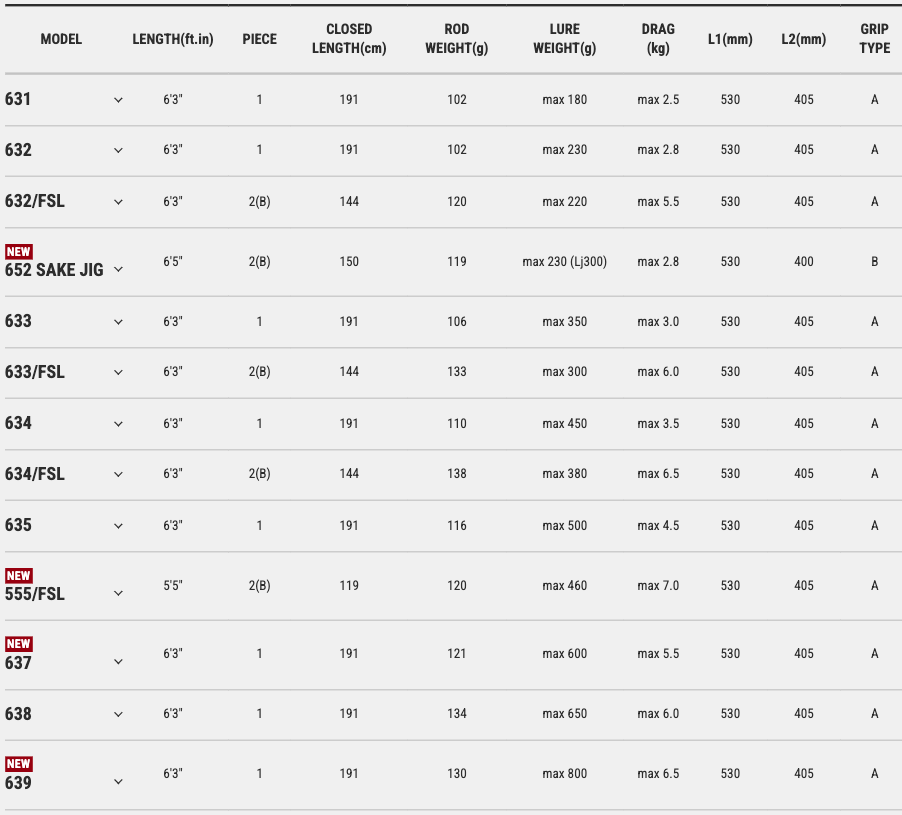Click the GRIP TYPE column header
Viewport: 902px width, 815px height.
[x=874, y=39]
